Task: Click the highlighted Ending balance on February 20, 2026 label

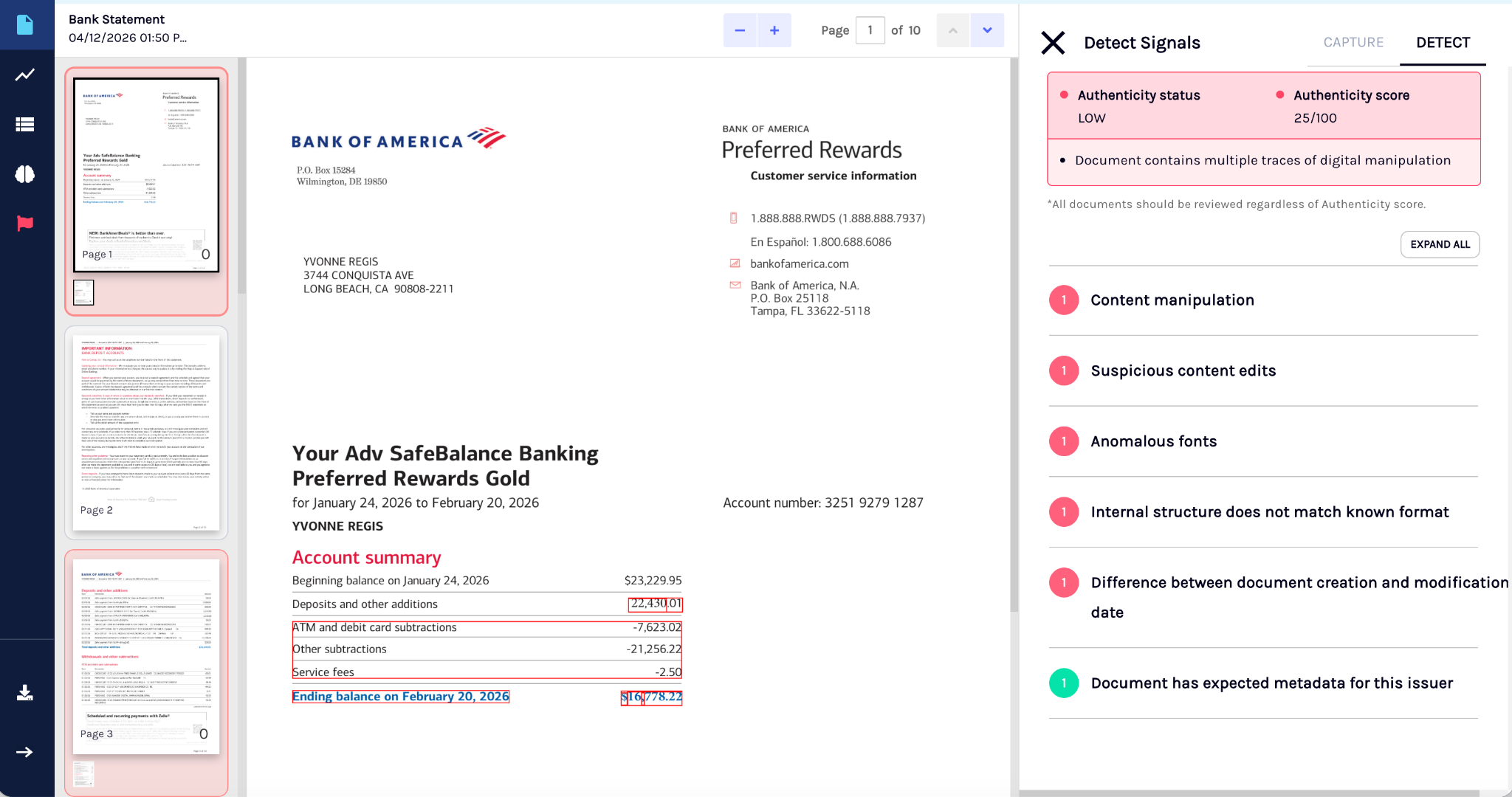Action: 401,697
